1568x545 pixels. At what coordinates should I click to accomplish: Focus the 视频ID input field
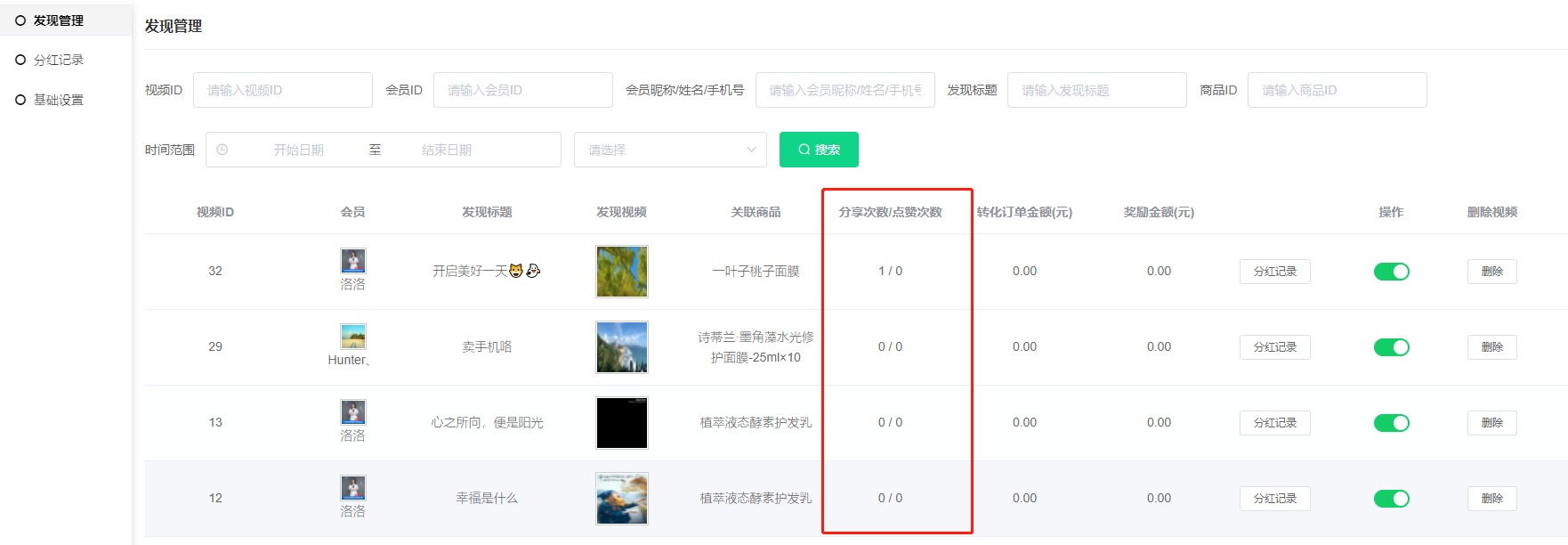[x=283, y=90]
